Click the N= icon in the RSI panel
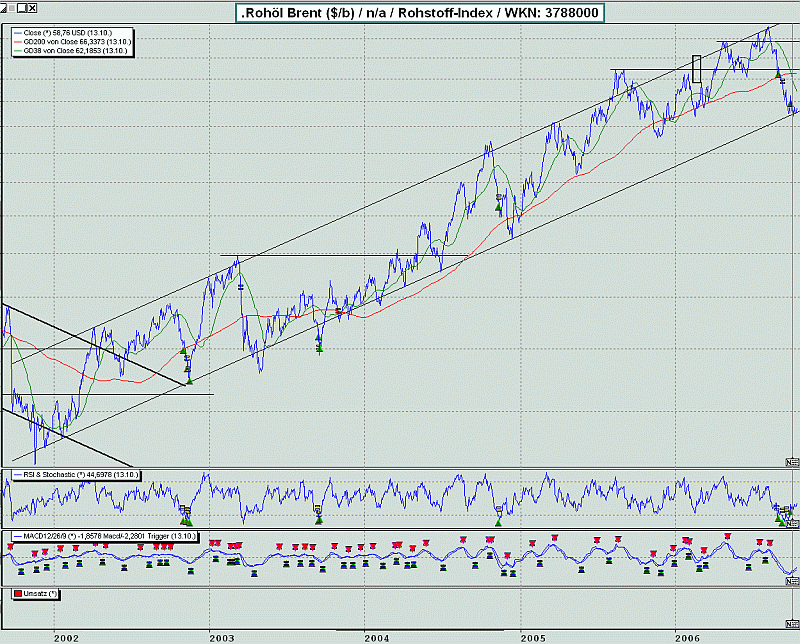Screen dimensions: 800x644 tap(792, 524)
